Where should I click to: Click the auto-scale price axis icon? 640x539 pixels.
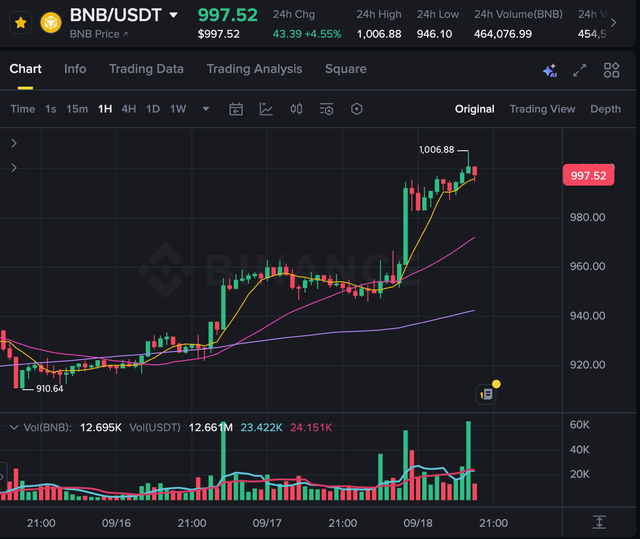[x=599, y=522]
